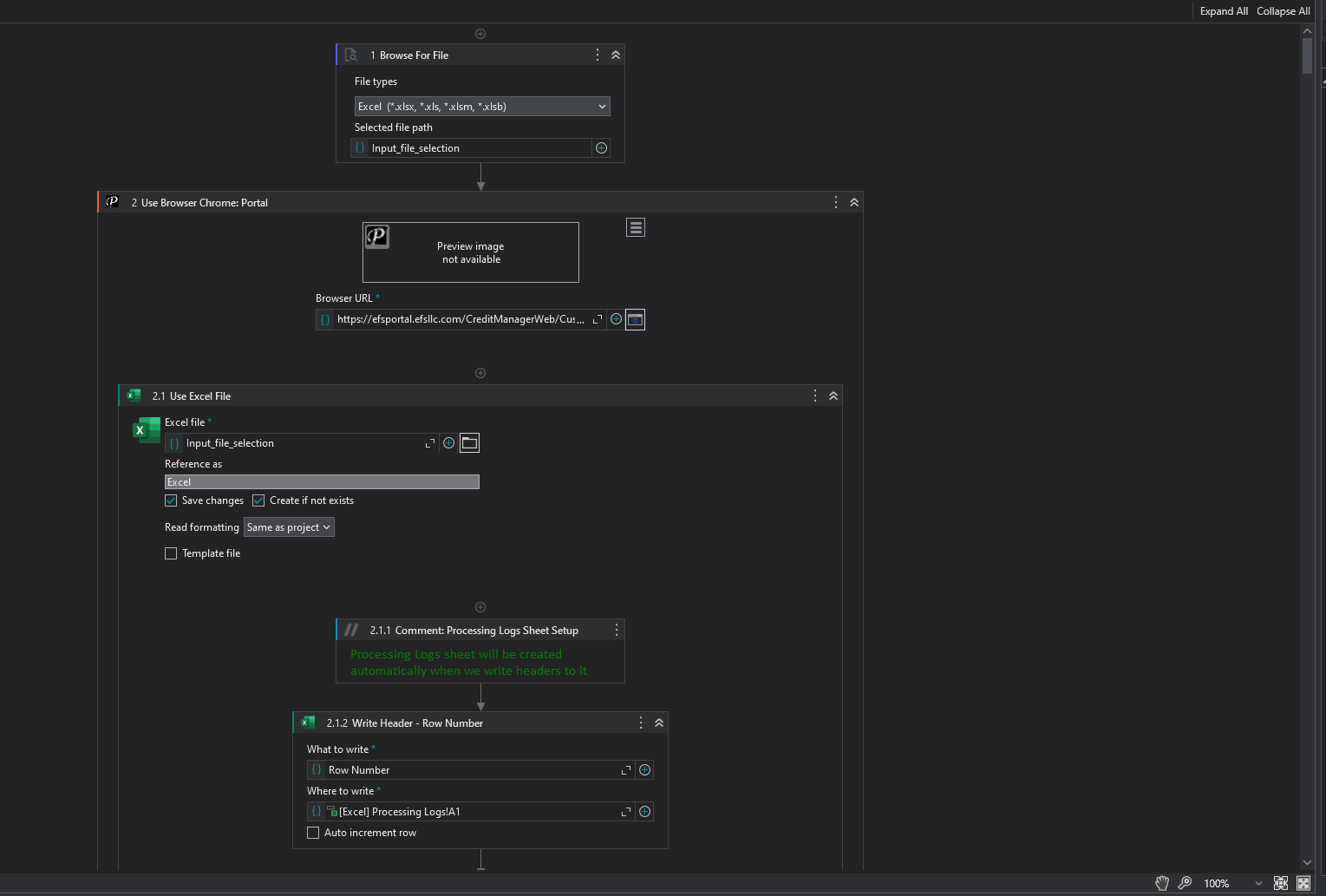Click the Reference as Excel input field
The width and height of the screenshot is (1326, 896).
tap(322, 482)
